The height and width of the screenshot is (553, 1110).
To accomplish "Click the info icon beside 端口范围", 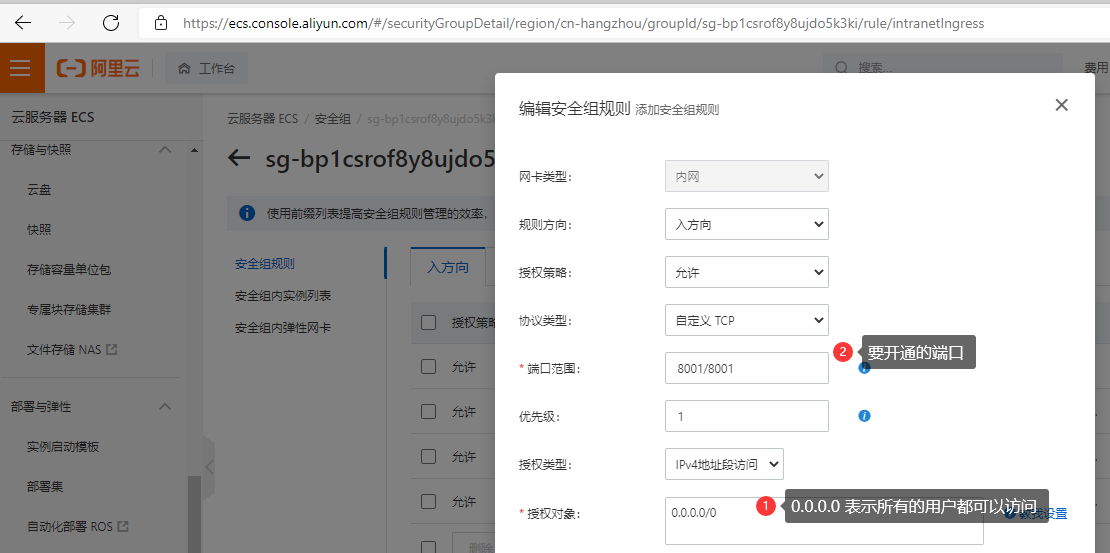I will tap(864, 368).
